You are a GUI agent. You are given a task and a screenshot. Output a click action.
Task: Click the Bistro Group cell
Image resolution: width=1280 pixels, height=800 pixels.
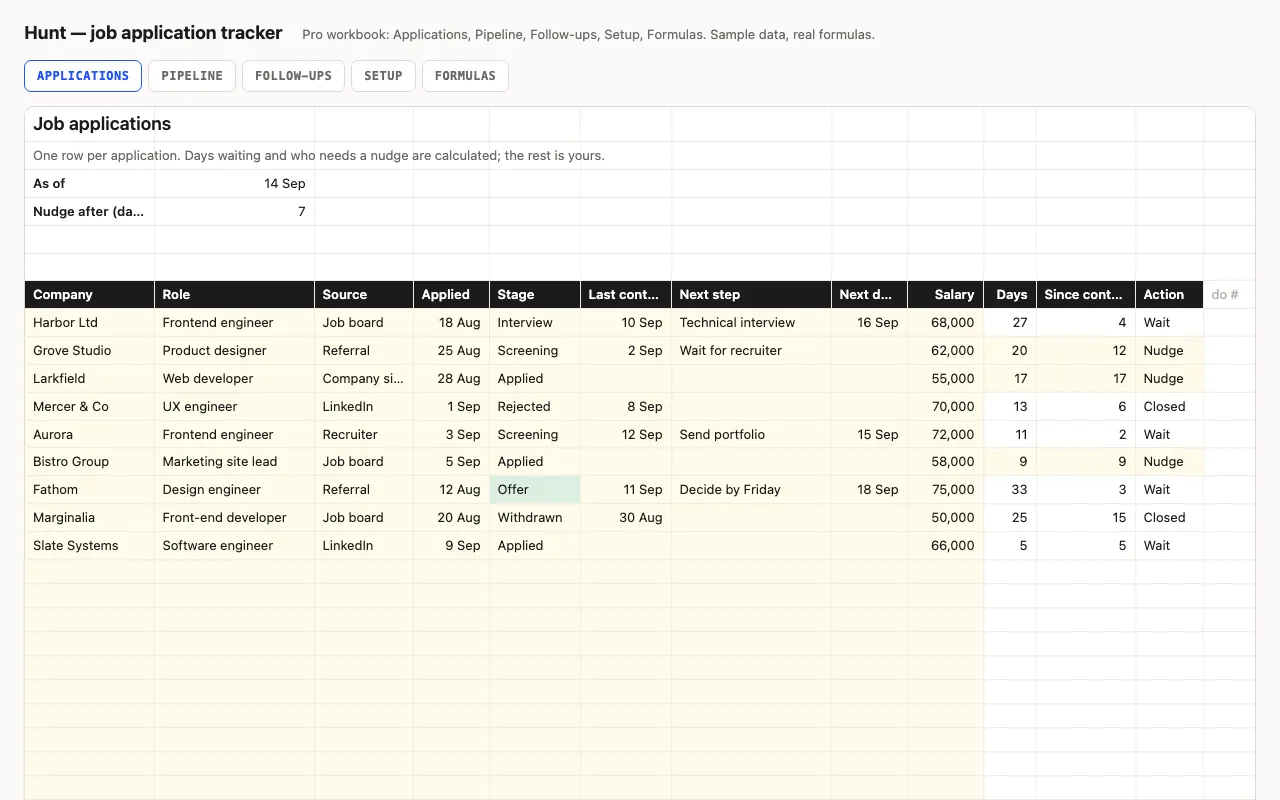[x=90, y=462]
